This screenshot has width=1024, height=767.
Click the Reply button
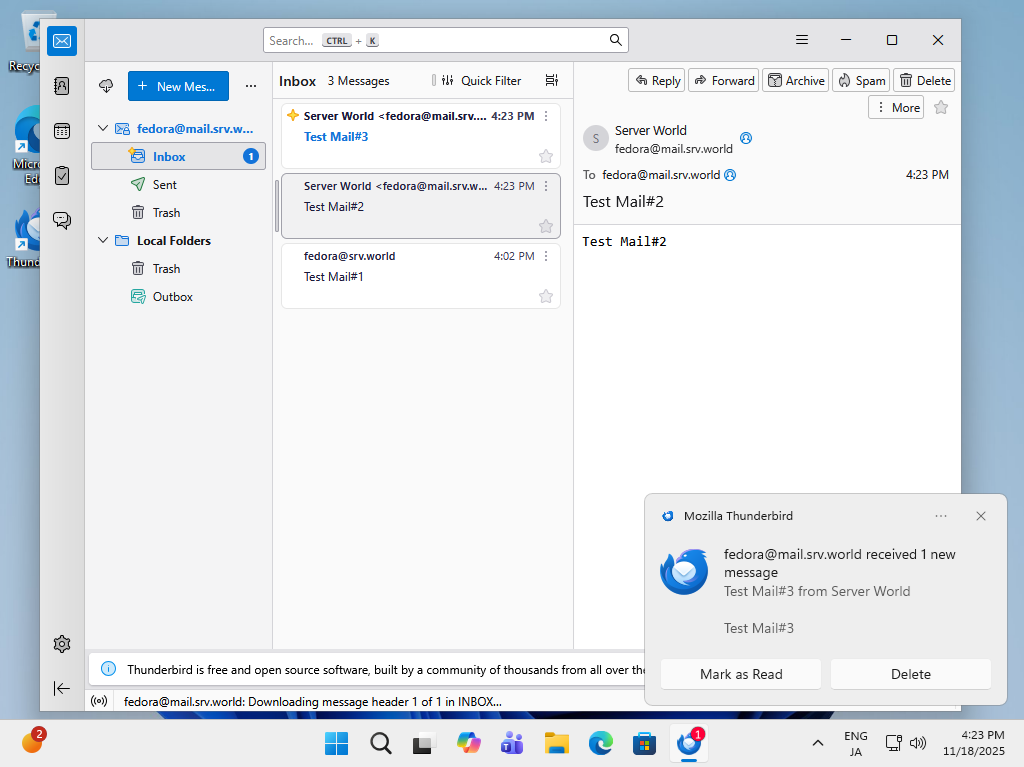656,81
